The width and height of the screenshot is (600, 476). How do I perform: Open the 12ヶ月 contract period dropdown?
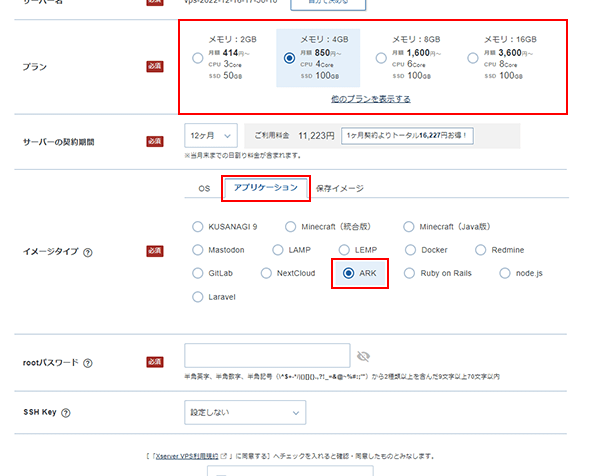coord(211,135)
